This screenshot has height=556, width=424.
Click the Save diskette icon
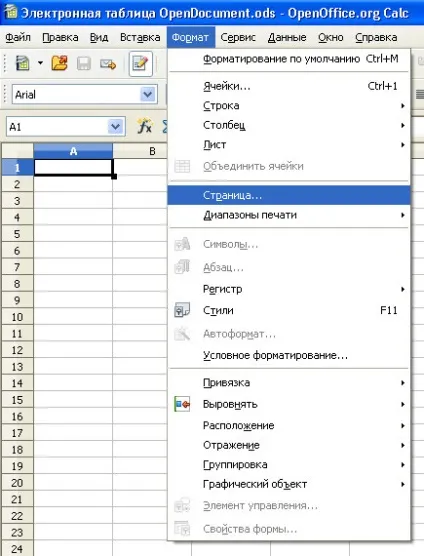tap(84, 64)
